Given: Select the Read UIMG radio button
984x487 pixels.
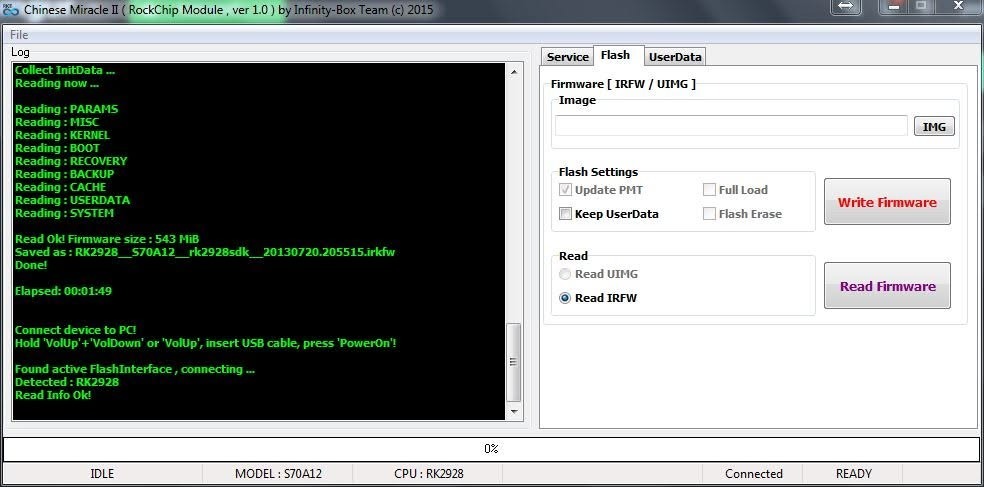Looking at the screenshot, I should [566, 274].
